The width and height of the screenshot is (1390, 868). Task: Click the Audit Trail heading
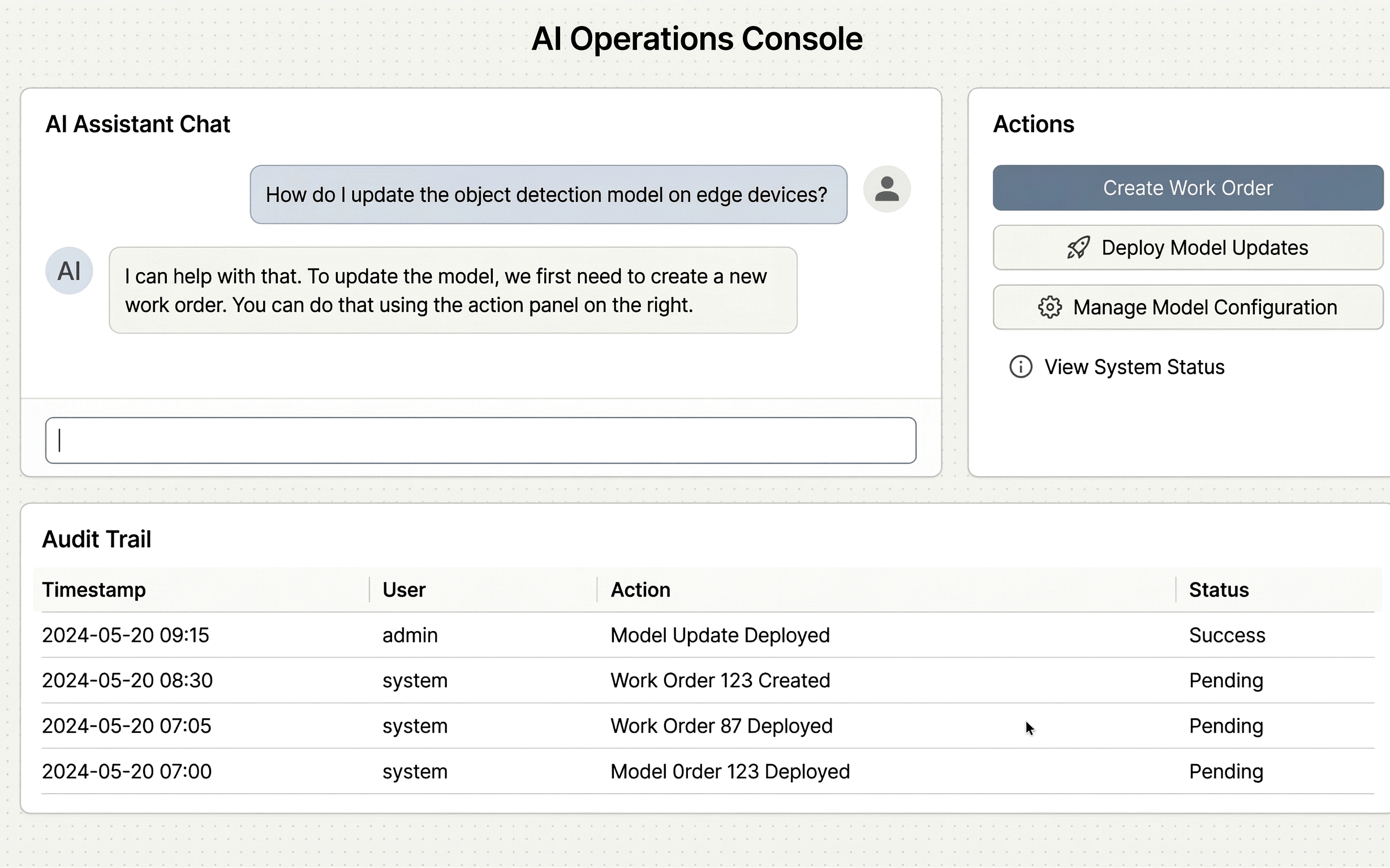point(97,539)
